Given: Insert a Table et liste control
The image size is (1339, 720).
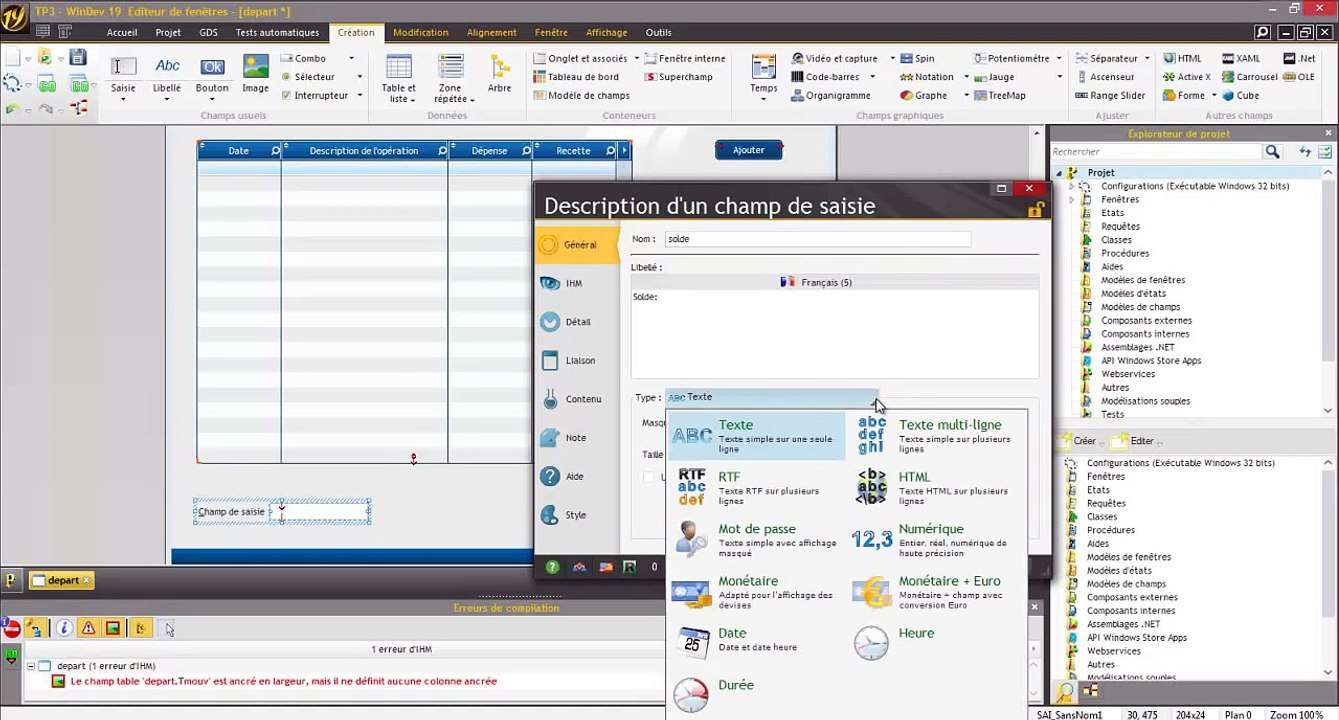Looking at the screenshot, I should (399, 79).
